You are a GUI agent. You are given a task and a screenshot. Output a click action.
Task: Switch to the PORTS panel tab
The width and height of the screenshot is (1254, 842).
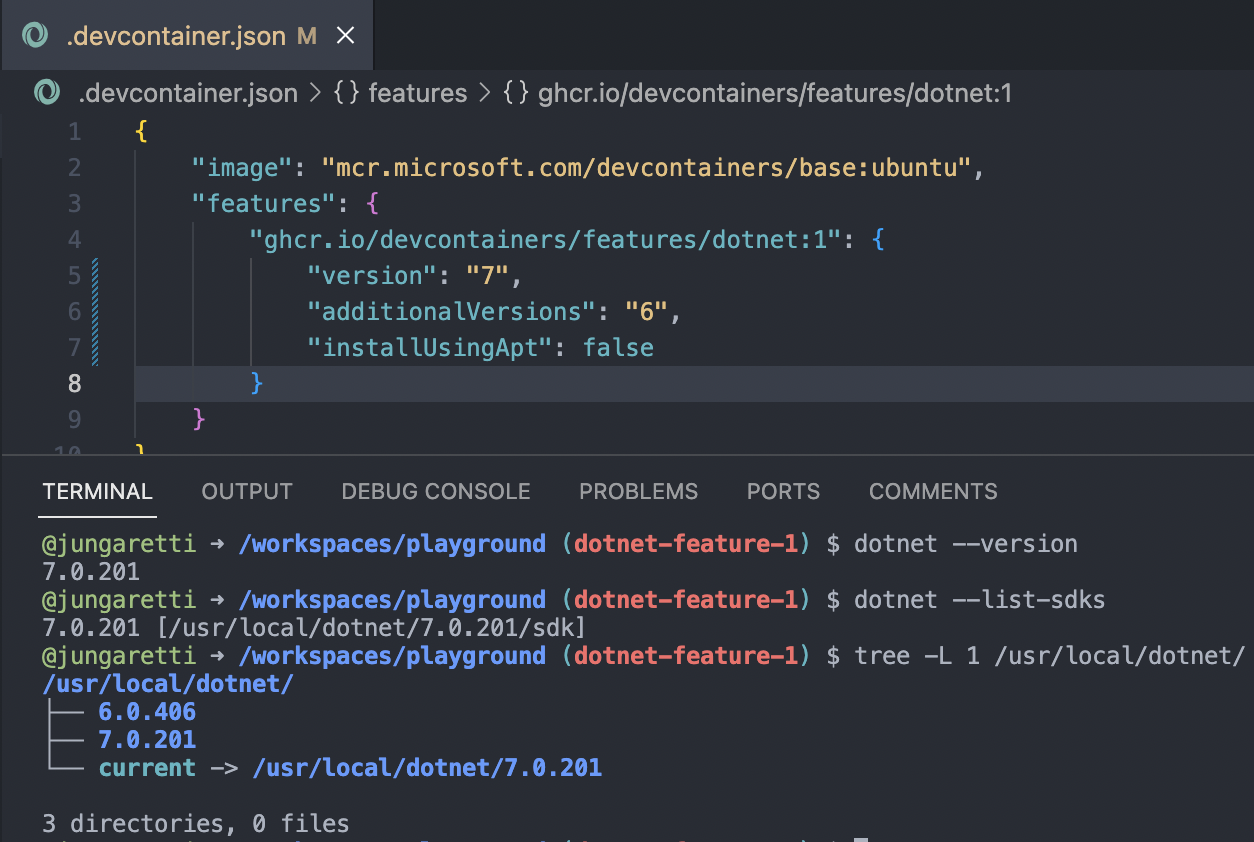(783, 491)
